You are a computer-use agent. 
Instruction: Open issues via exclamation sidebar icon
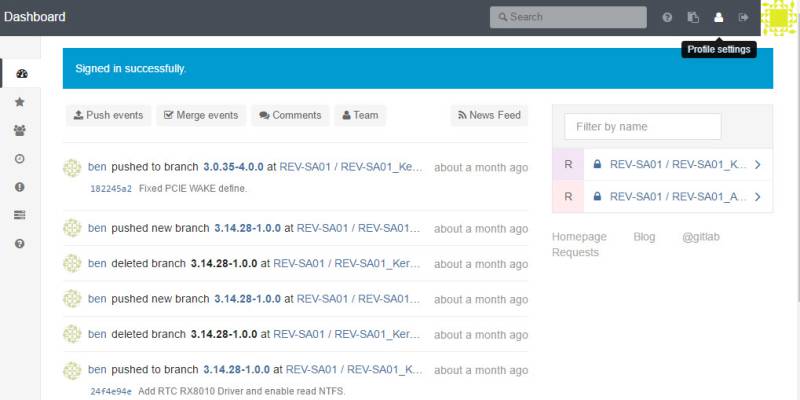(x=20, y=187)
